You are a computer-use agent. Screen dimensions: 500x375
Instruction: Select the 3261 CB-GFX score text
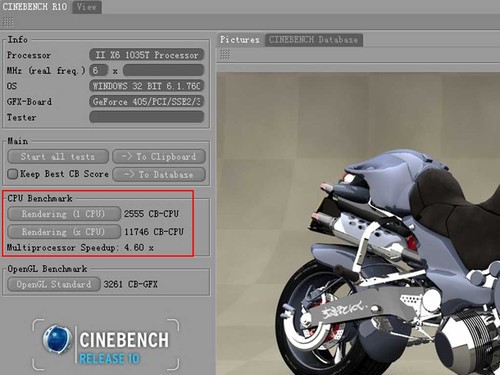(x=130, y=284)
